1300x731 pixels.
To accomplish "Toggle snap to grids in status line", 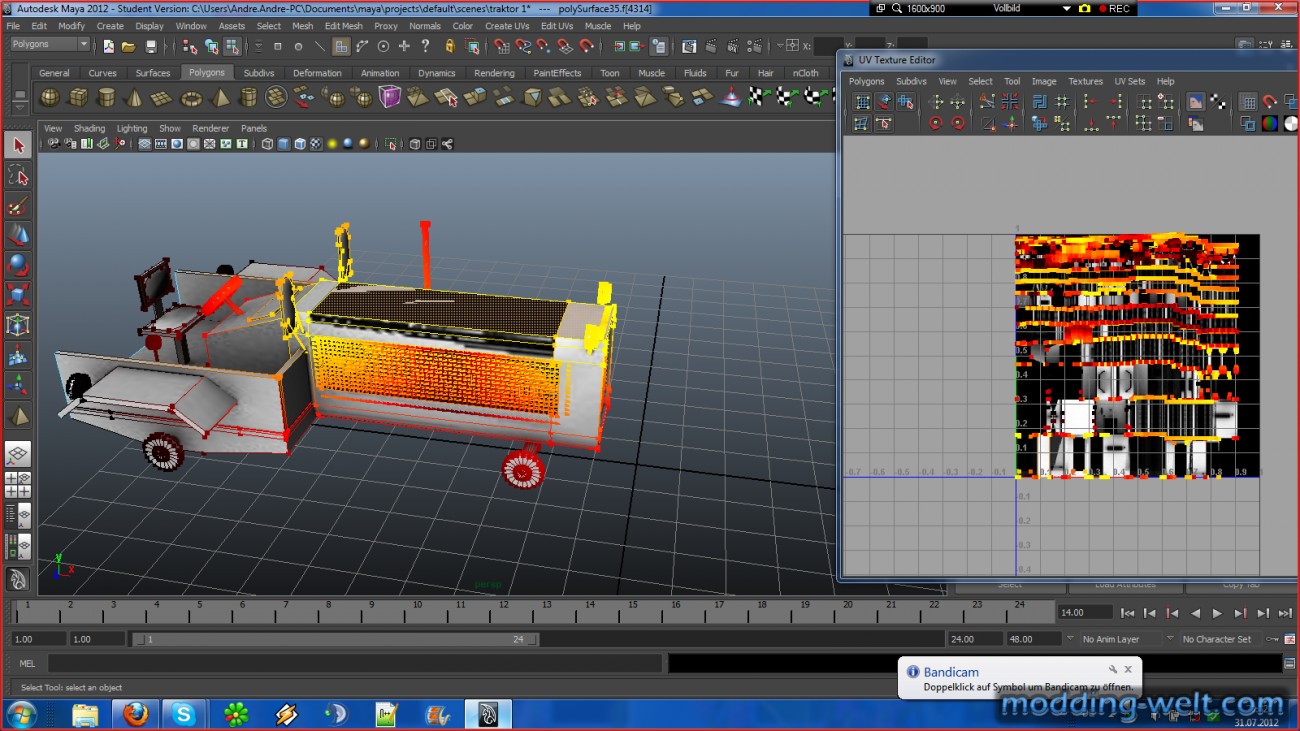I will (501, 46).
